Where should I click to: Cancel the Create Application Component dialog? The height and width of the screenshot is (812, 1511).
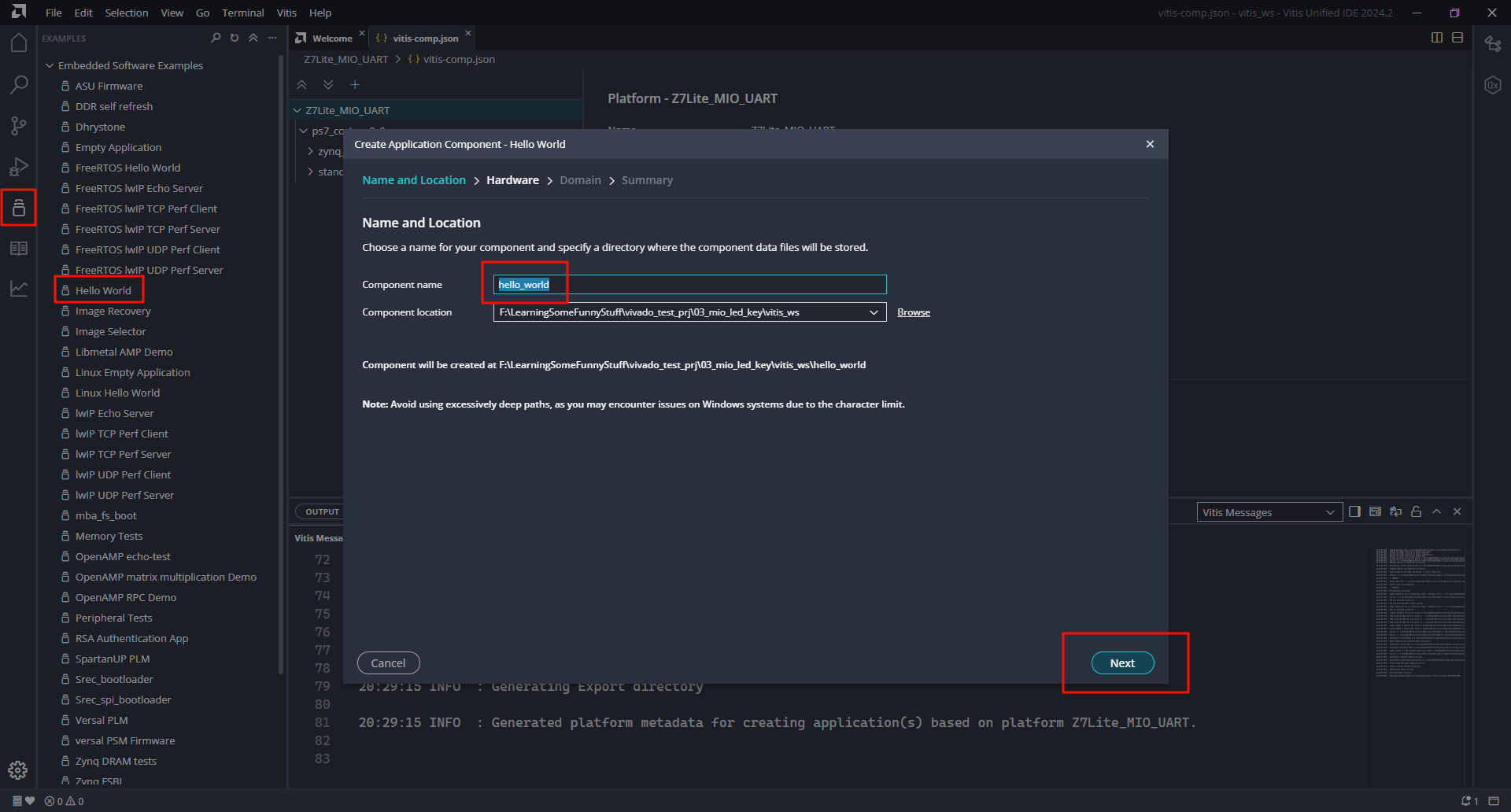click(x=388, y=663)
